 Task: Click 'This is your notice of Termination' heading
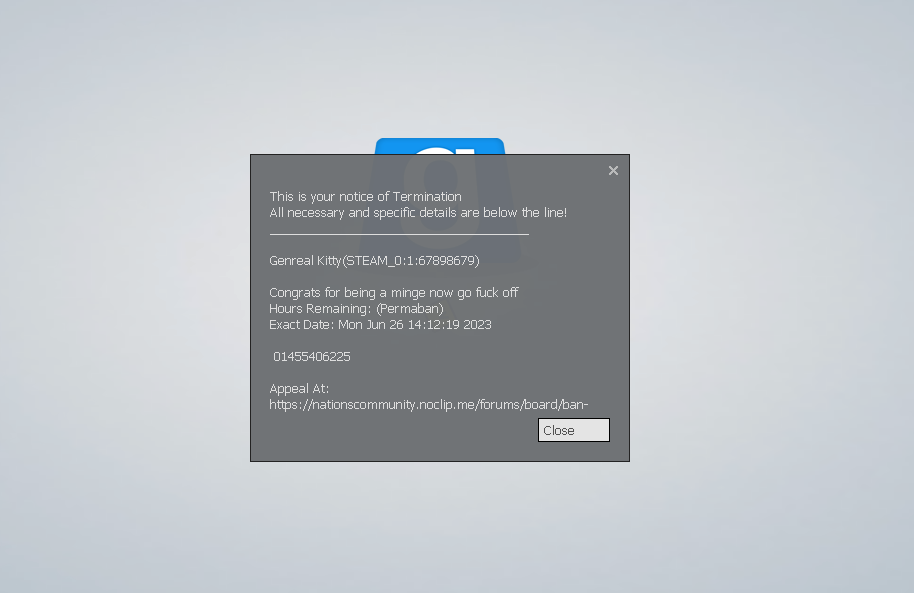coord(365,197)
